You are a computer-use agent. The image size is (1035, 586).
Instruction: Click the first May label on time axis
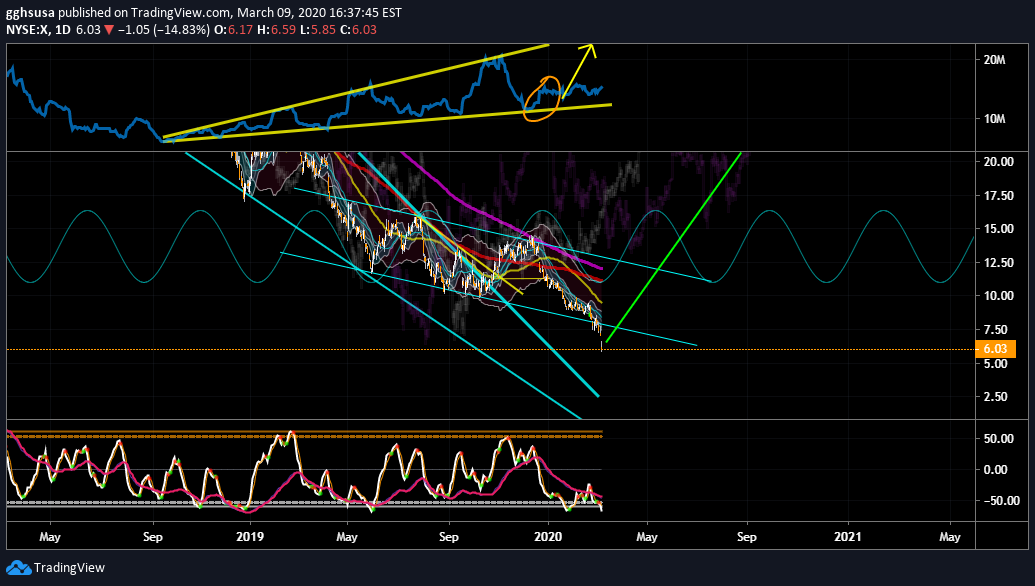(x=50, y=537)
